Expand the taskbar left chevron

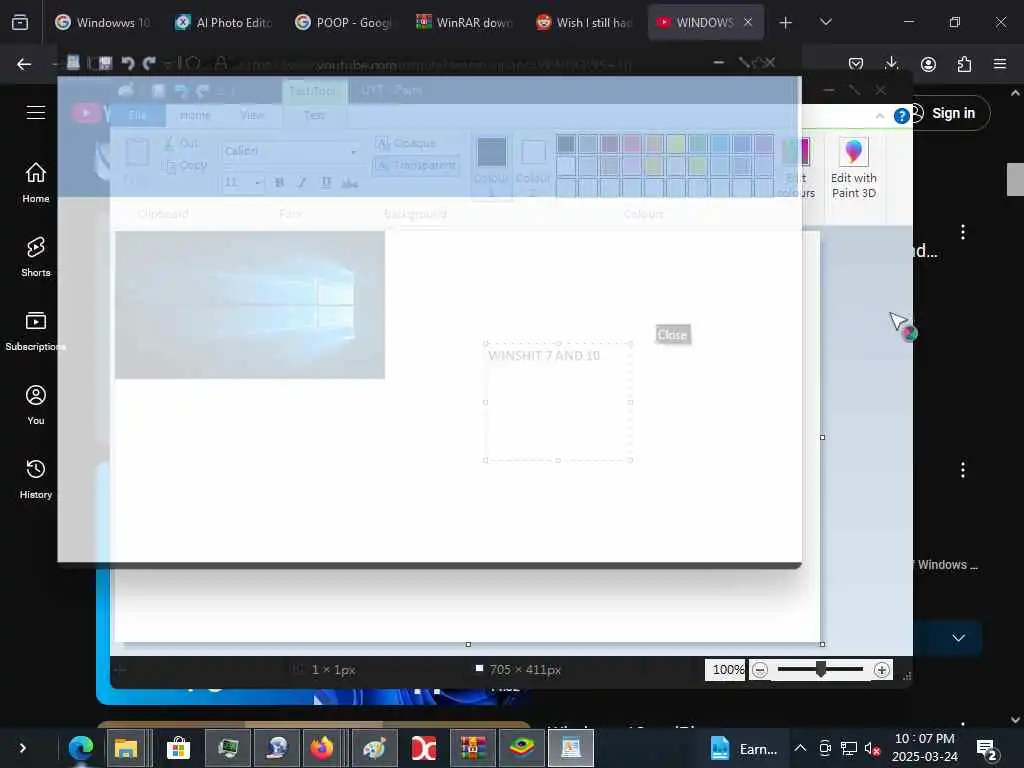coord(22,748)
